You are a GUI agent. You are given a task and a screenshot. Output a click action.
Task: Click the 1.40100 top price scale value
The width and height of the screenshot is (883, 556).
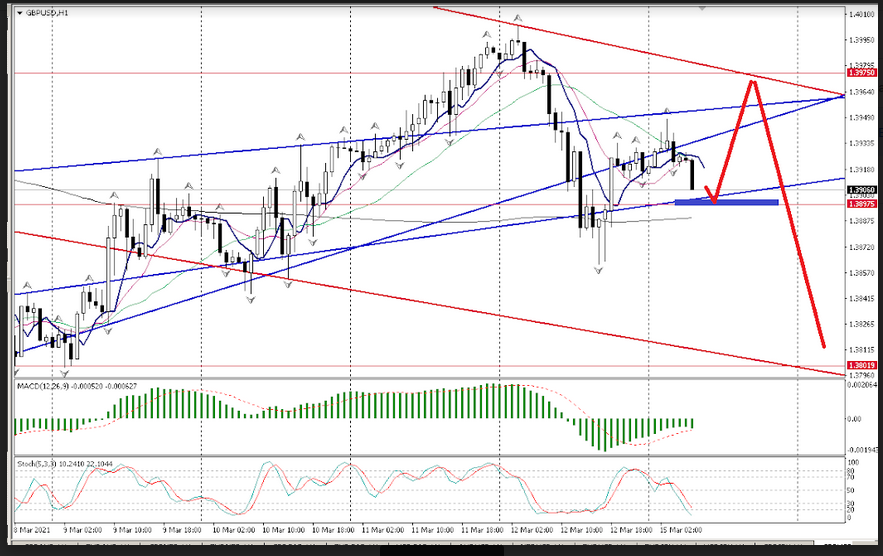coord(860,14)
